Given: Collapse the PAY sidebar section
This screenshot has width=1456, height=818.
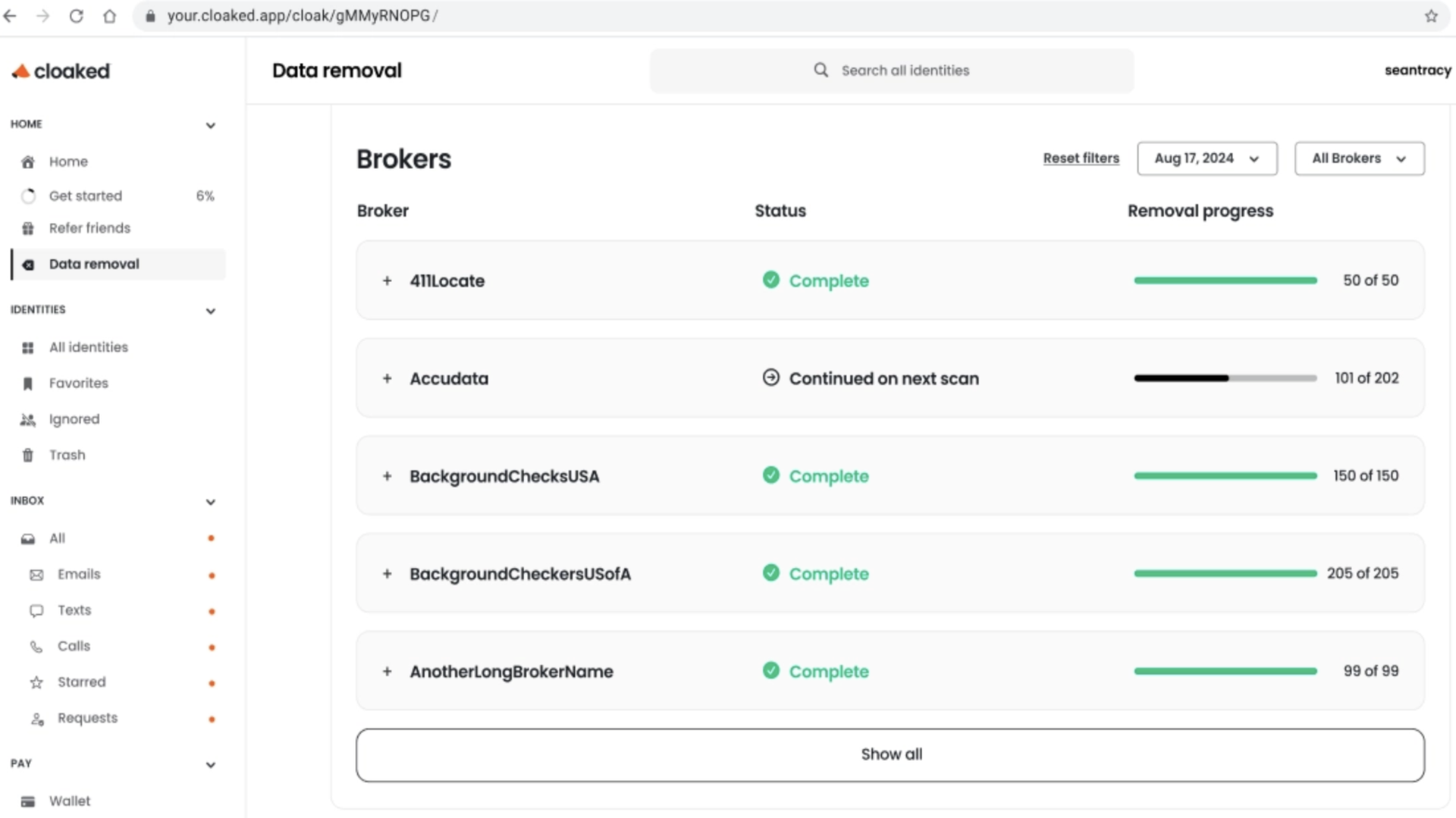Looking at the screenshot, I should point(211,765).
